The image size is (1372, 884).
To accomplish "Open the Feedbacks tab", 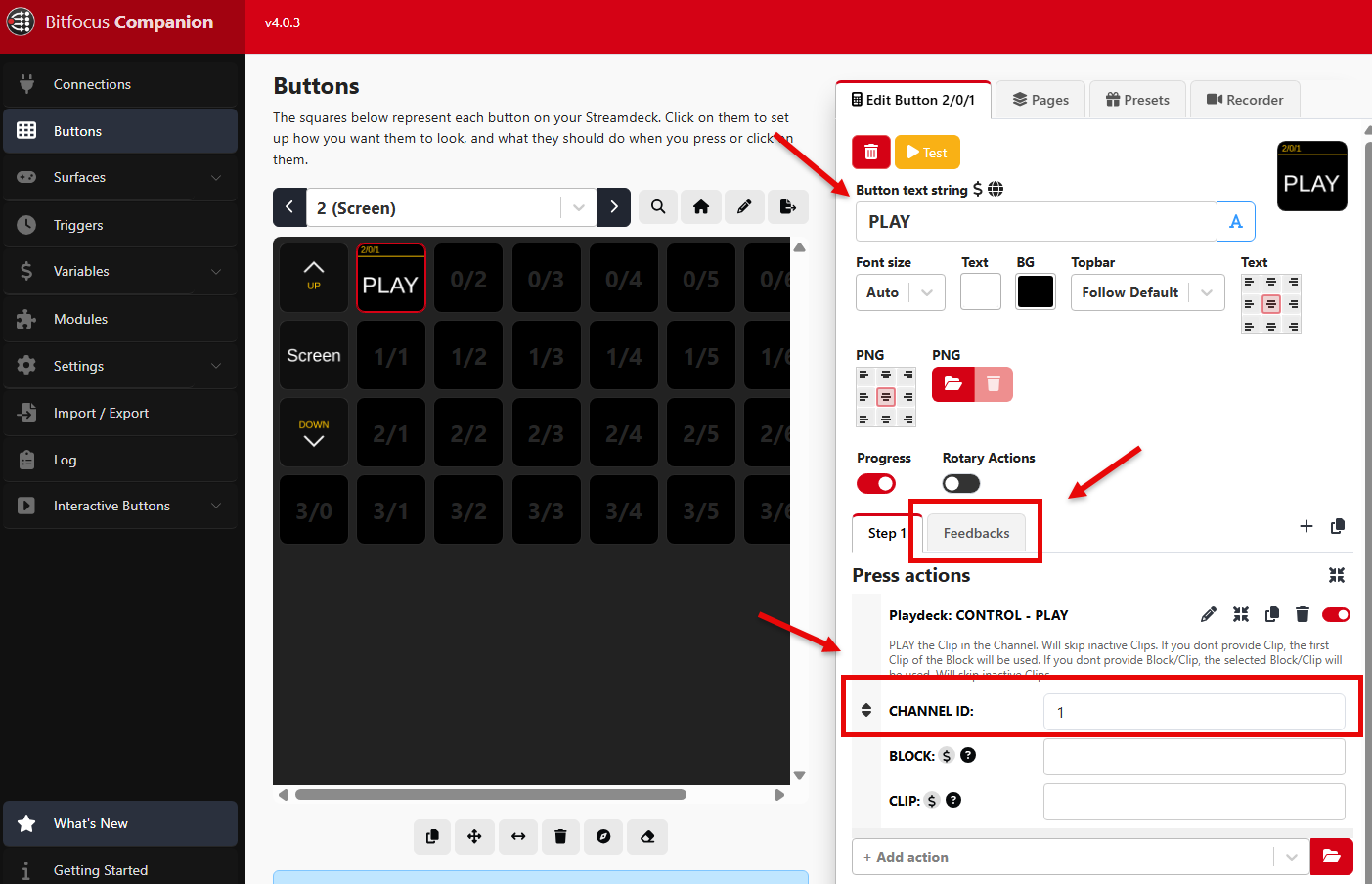I will (x=976, y=533).
